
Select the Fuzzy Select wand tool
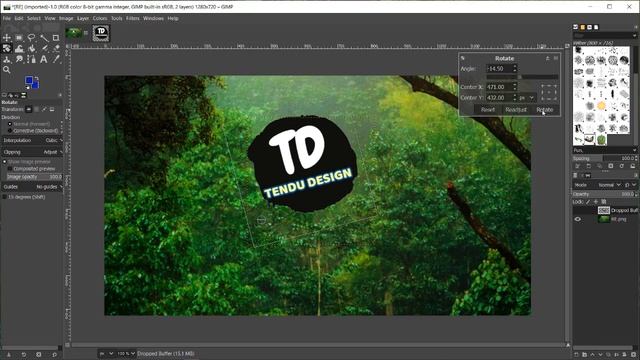(x=44, y=38)
